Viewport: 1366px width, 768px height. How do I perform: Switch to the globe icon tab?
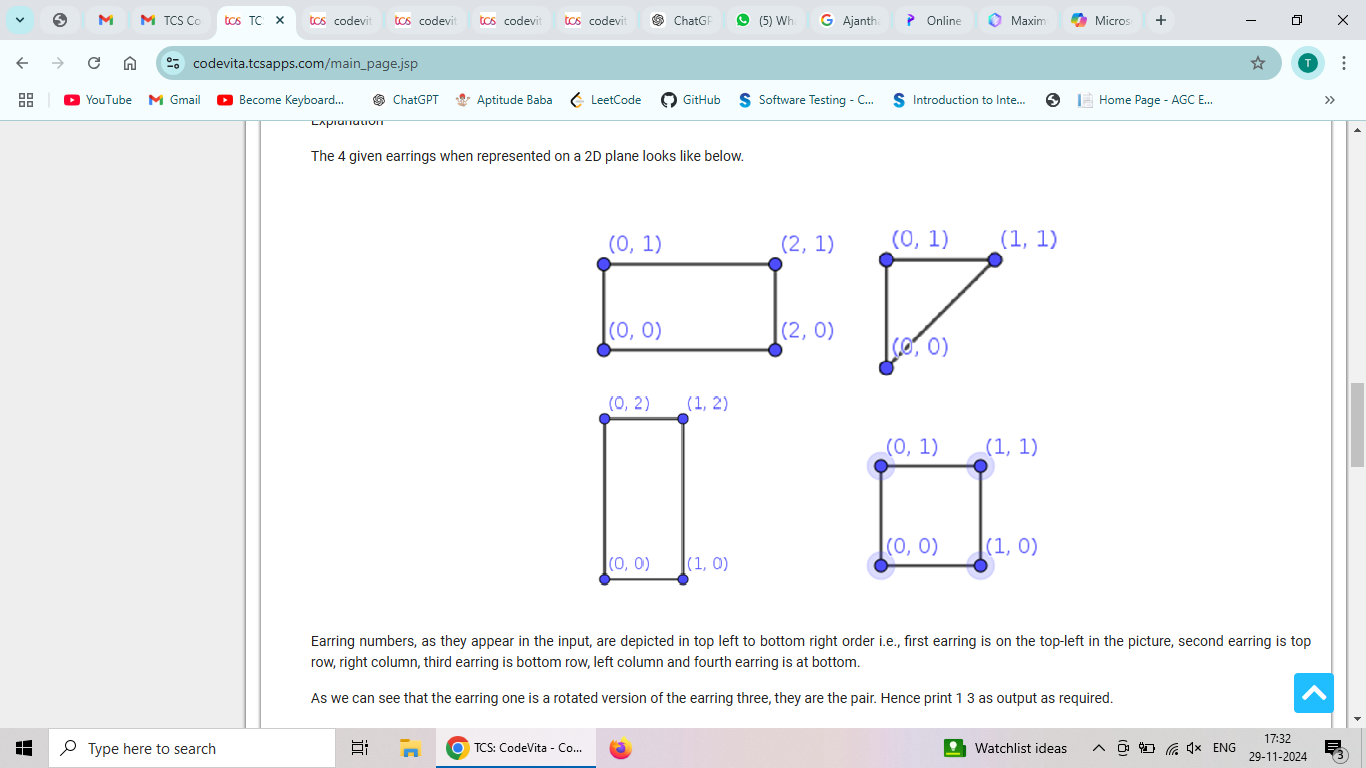pyautogui.click(x=60, y=20)
